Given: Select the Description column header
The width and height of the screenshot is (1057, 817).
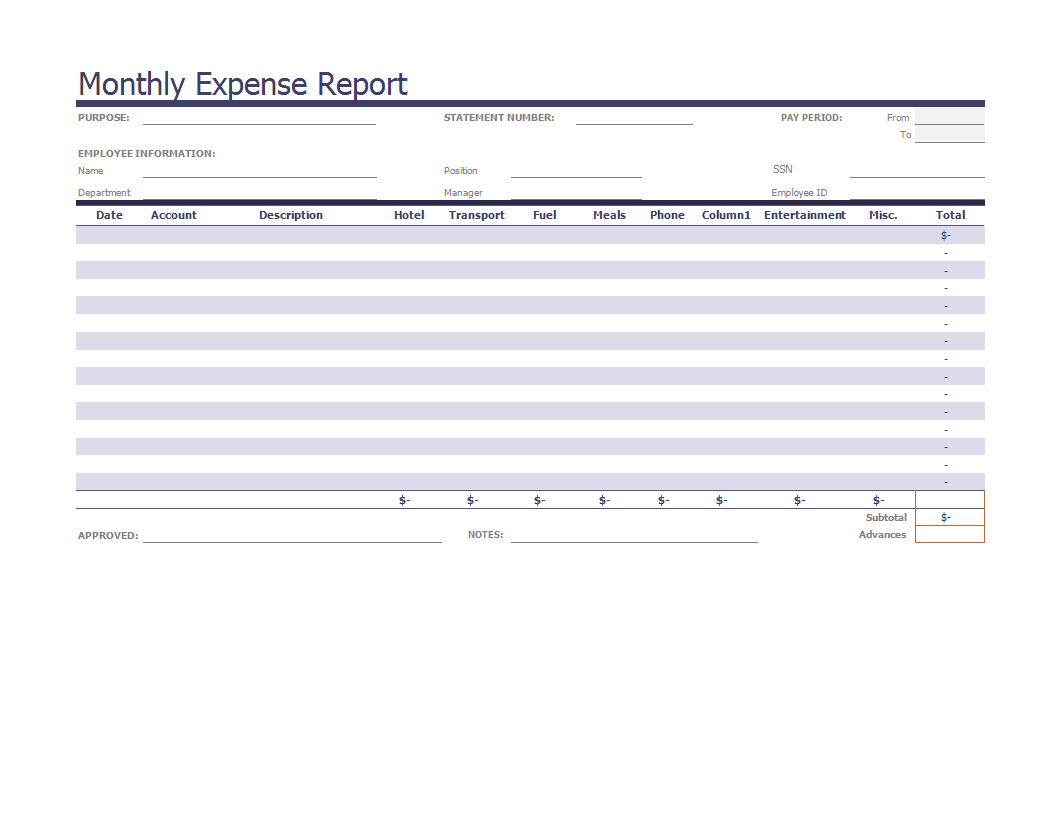Looking at the screenshot, I should pyautogui.click(x=291, y=215).
